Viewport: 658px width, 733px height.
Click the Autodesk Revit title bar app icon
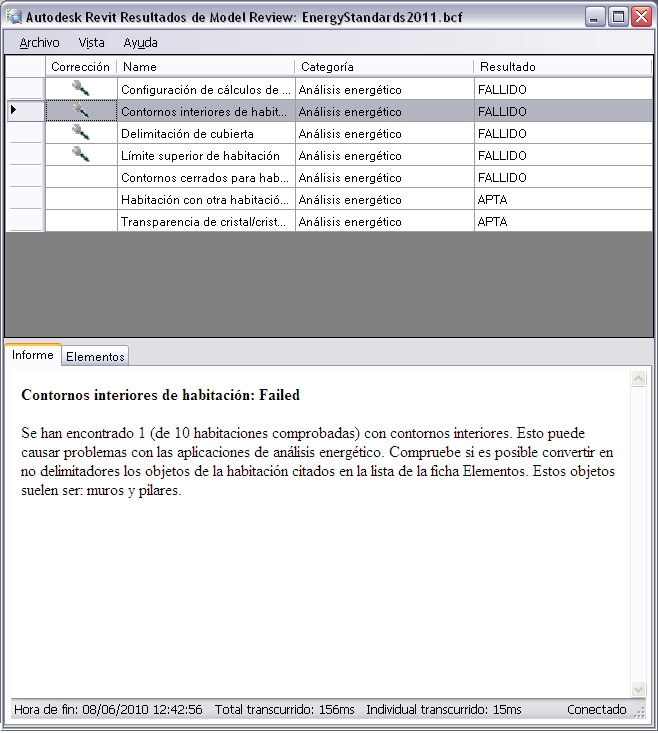click(14, 17)
